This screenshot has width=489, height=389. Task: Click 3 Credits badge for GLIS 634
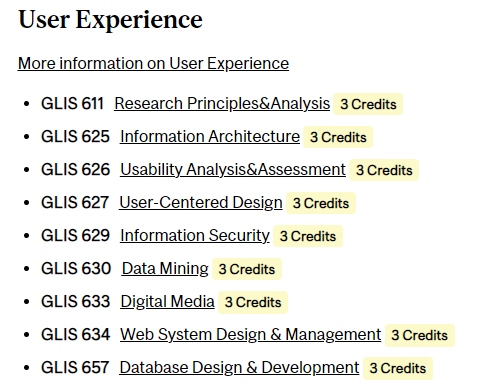click(420, 335)
